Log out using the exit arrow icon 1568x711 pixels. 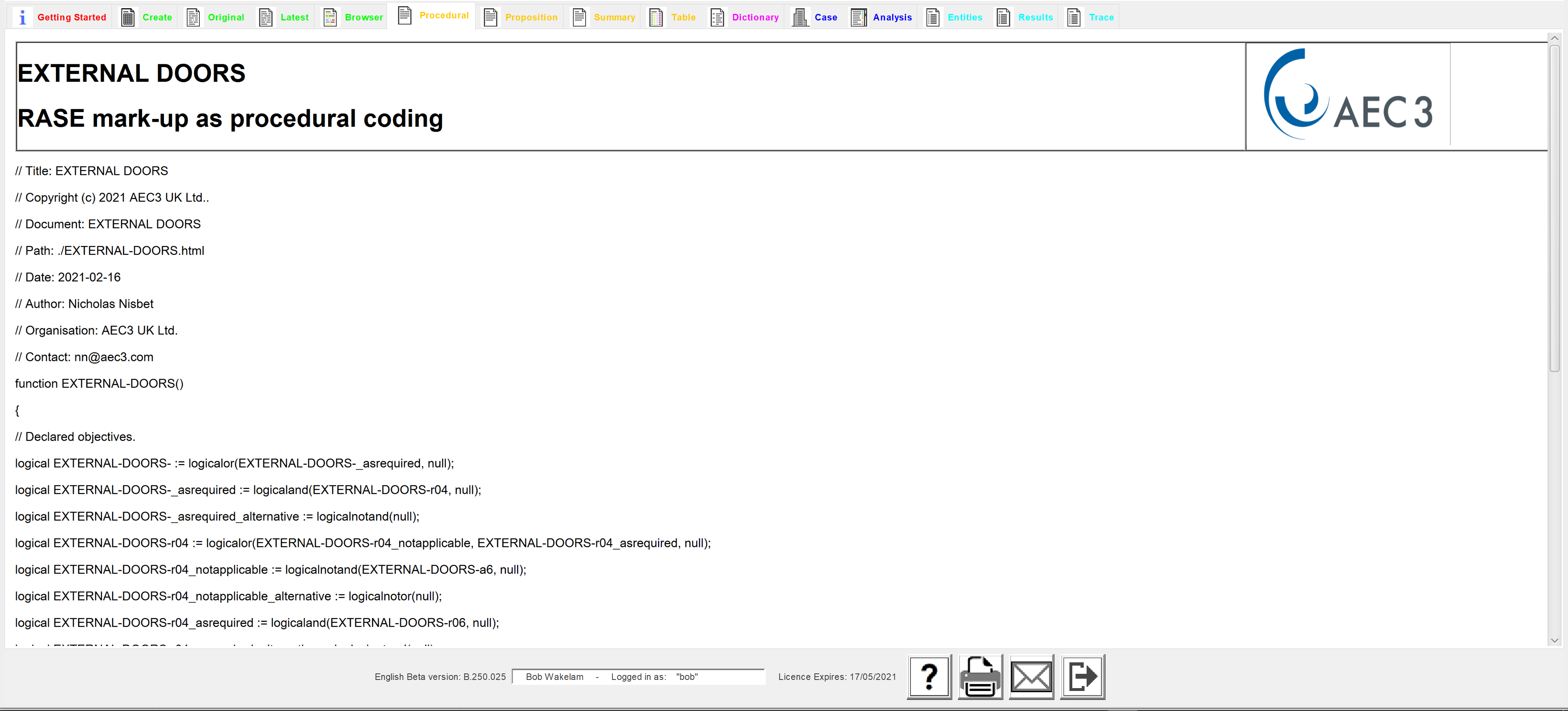click(x=1082, y=676)
